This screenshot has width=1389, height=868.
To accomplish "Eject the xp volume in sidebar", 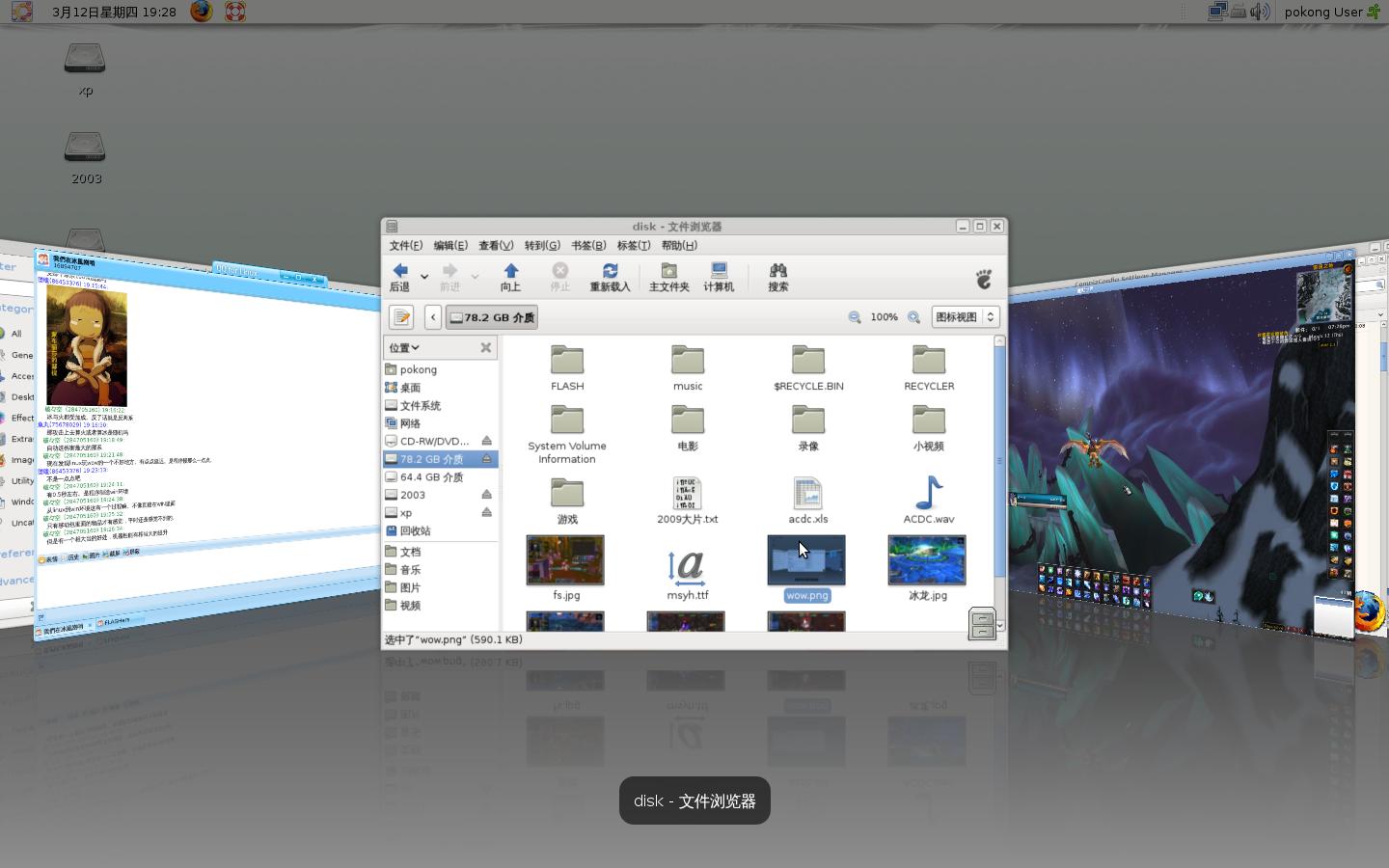I will click(486, 512).
